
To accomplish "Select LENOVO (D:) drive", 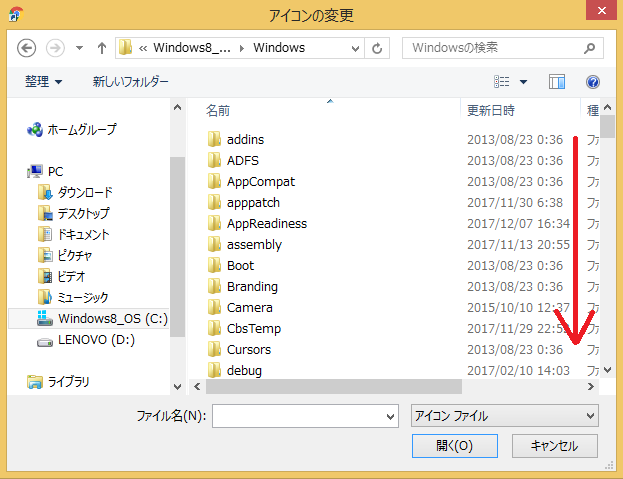I will point(85,340).
